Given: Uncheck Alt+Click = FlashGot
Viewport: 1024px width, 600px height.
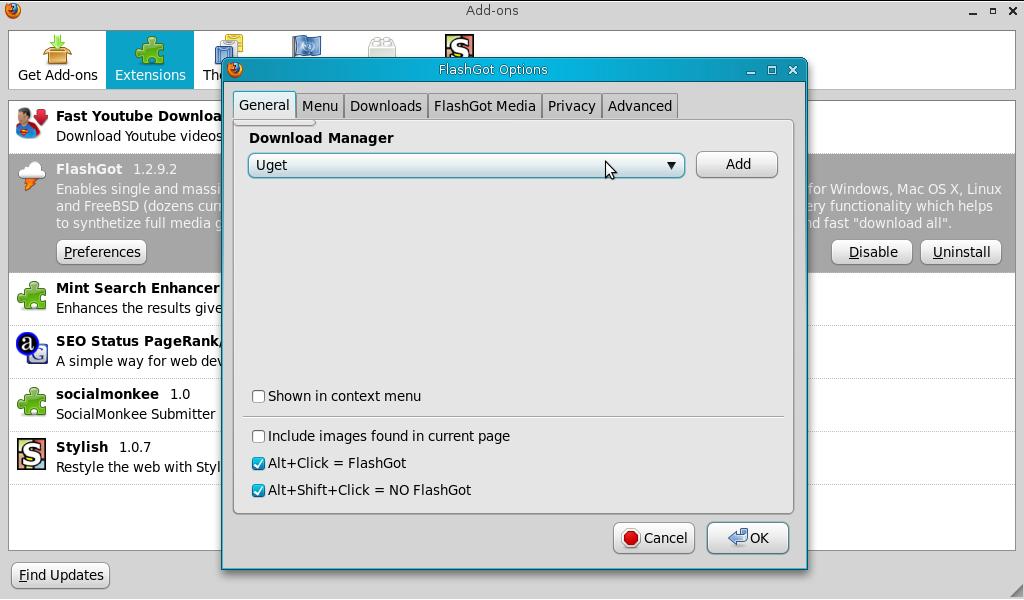Looking at the screenshot, I should point(258,463).
